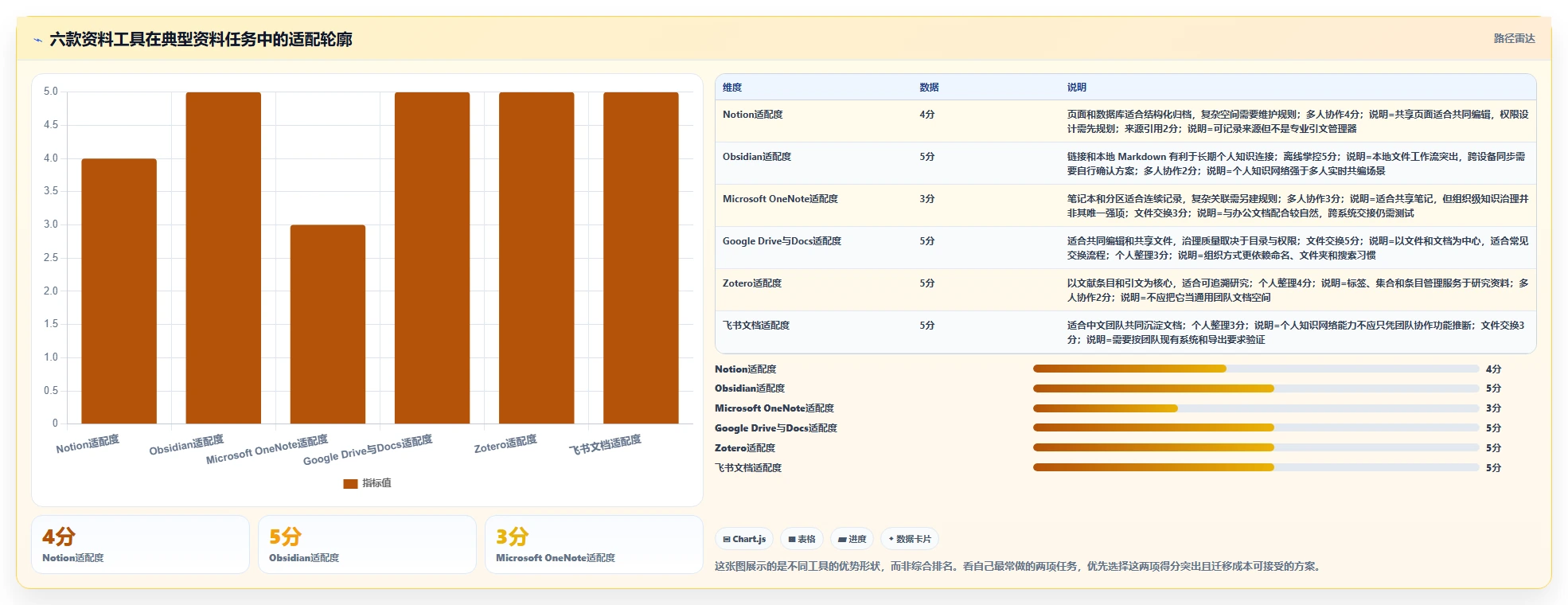Click the Notion适配度 x-axis label
This screenshot has height=605, width=1568.
click(x=88, y=444)
